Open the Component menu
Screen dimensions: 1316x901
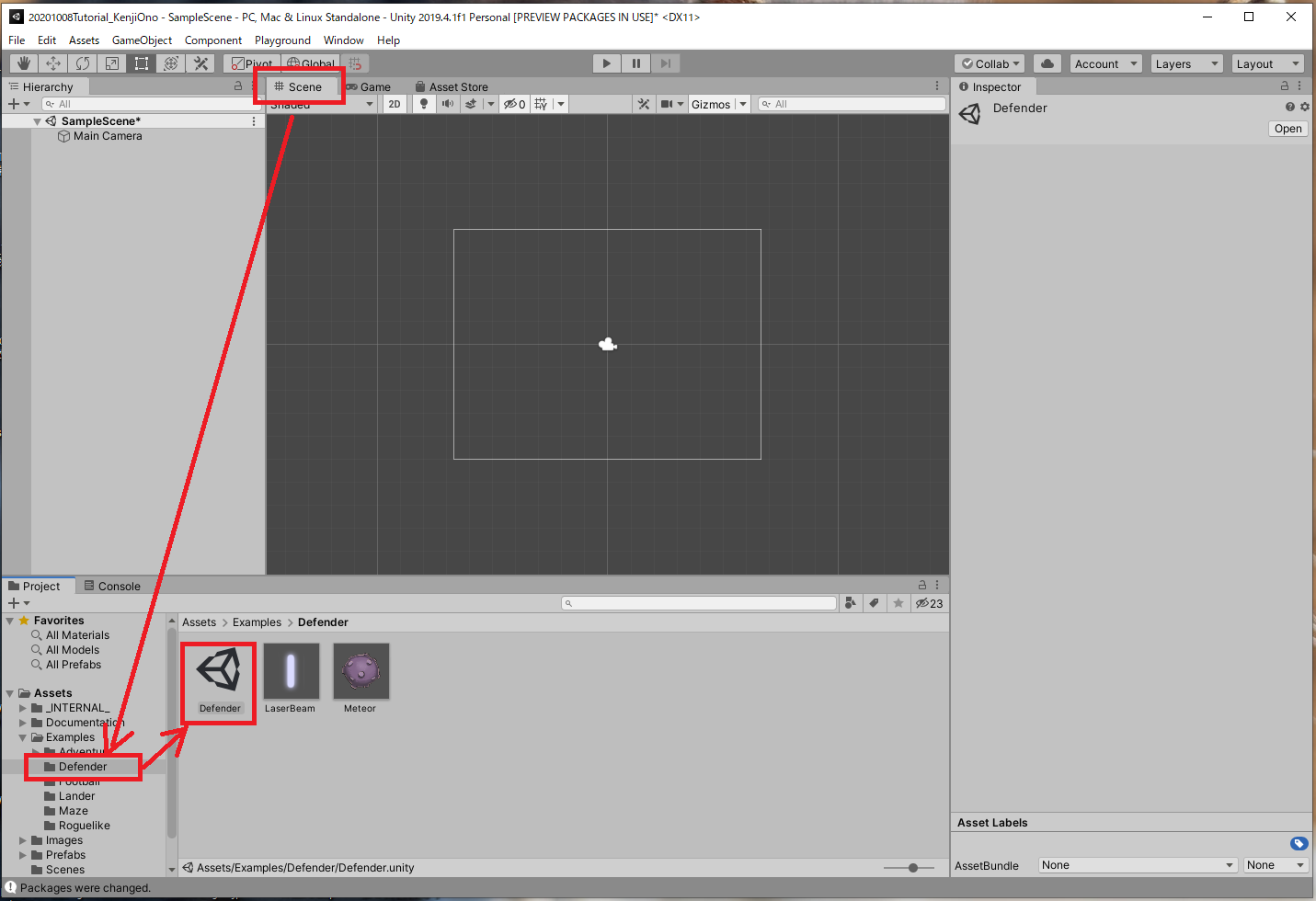[213, 40]
